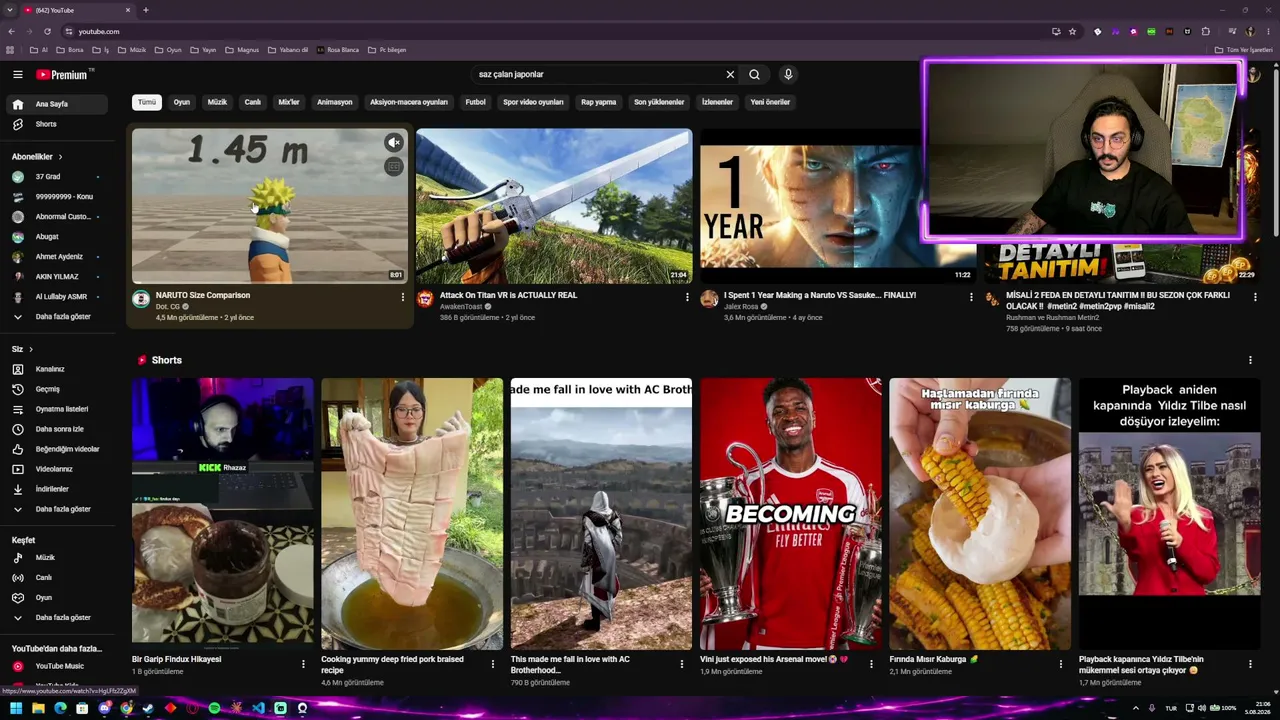Open the AC Brotherhood short thumbnail
This screenshot has width=1280, height=720.
[601, 514]
